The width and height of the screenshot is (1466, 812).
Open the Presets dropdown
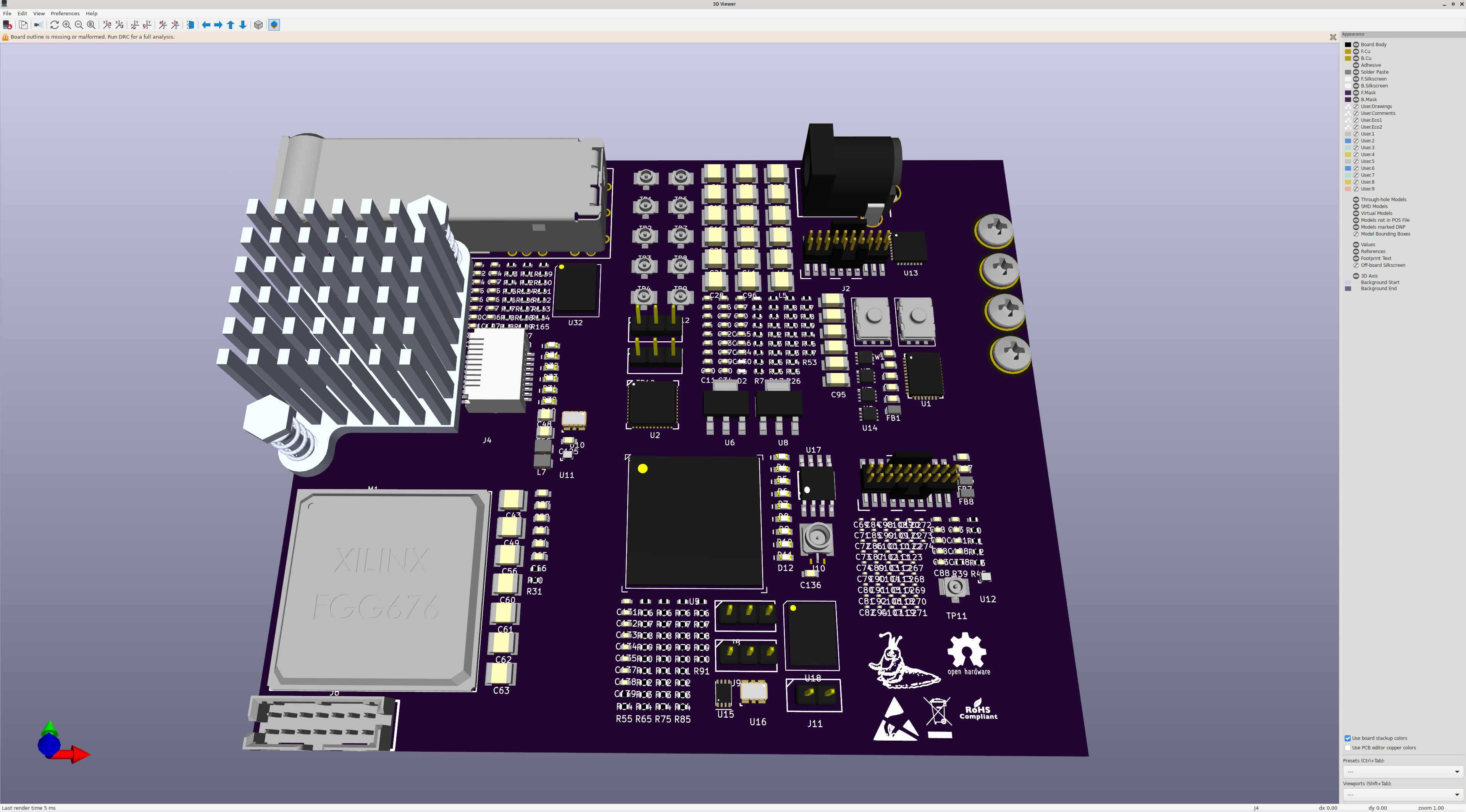coord(1402,772)
